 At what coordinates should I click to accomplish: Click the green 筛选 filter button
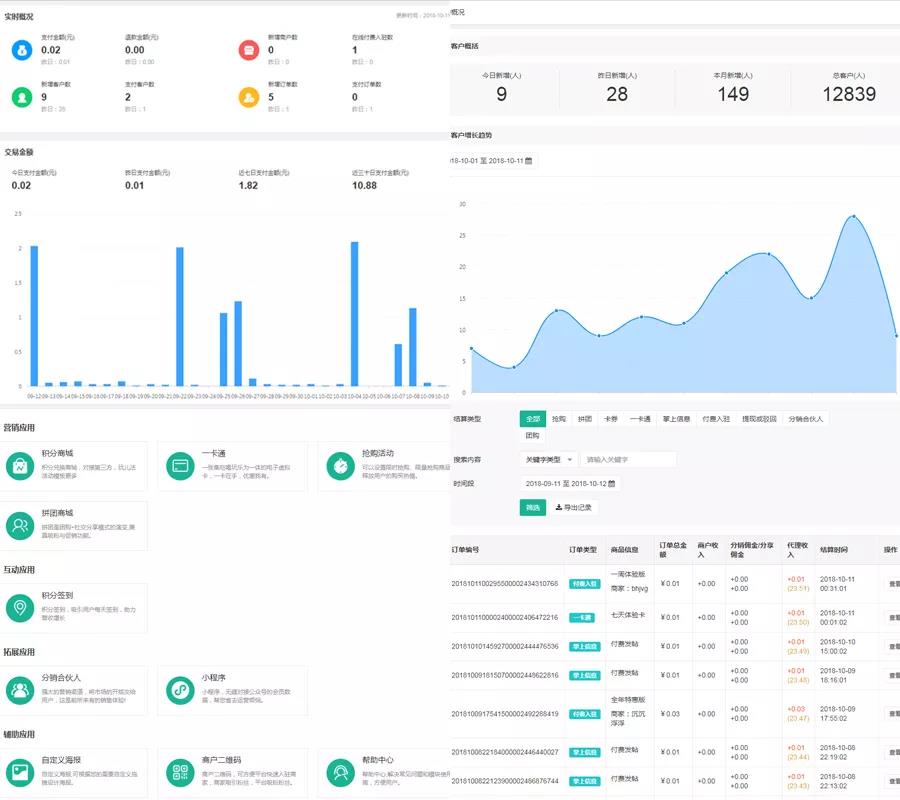[533, 507]
